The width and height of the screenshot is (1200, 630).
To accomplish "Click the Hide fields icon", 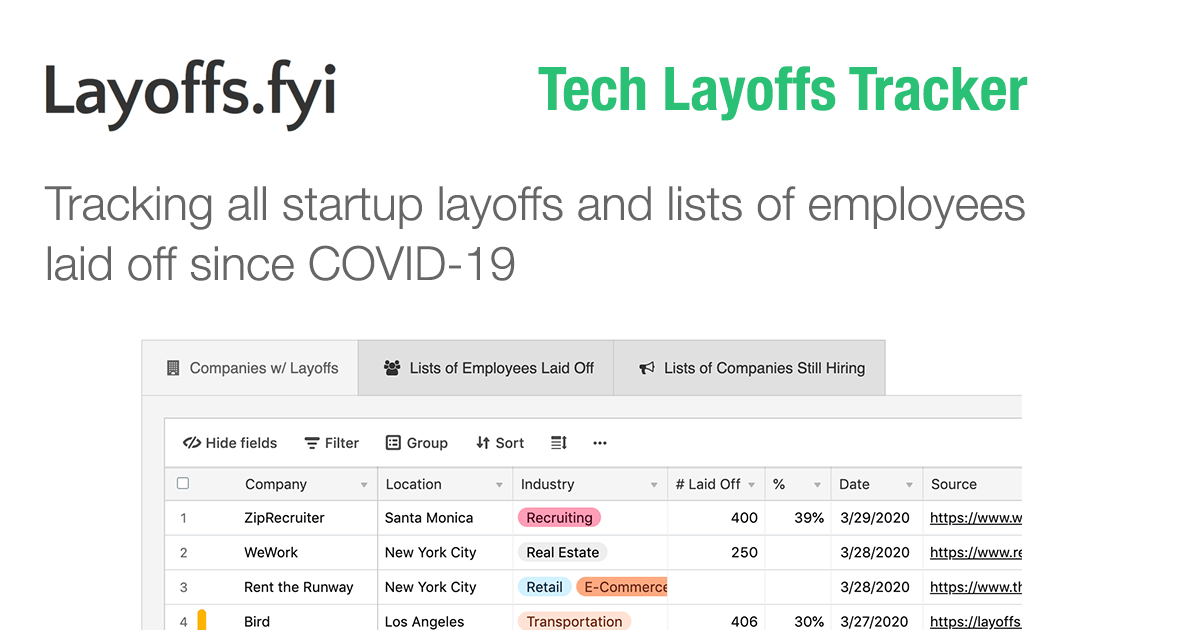I will pyautogui.click(x=192, y=443).
